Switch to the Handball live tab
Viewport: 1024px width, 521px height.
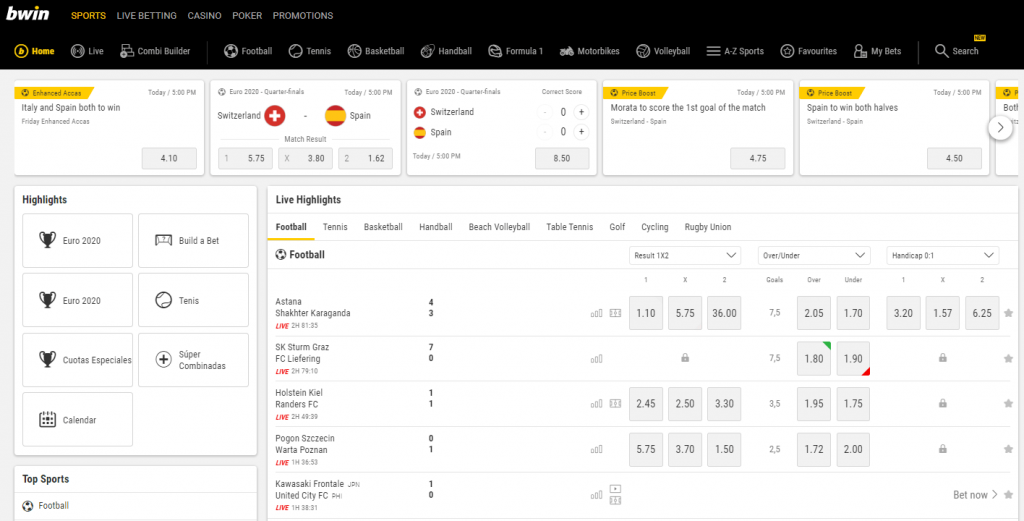pos(436,227)
